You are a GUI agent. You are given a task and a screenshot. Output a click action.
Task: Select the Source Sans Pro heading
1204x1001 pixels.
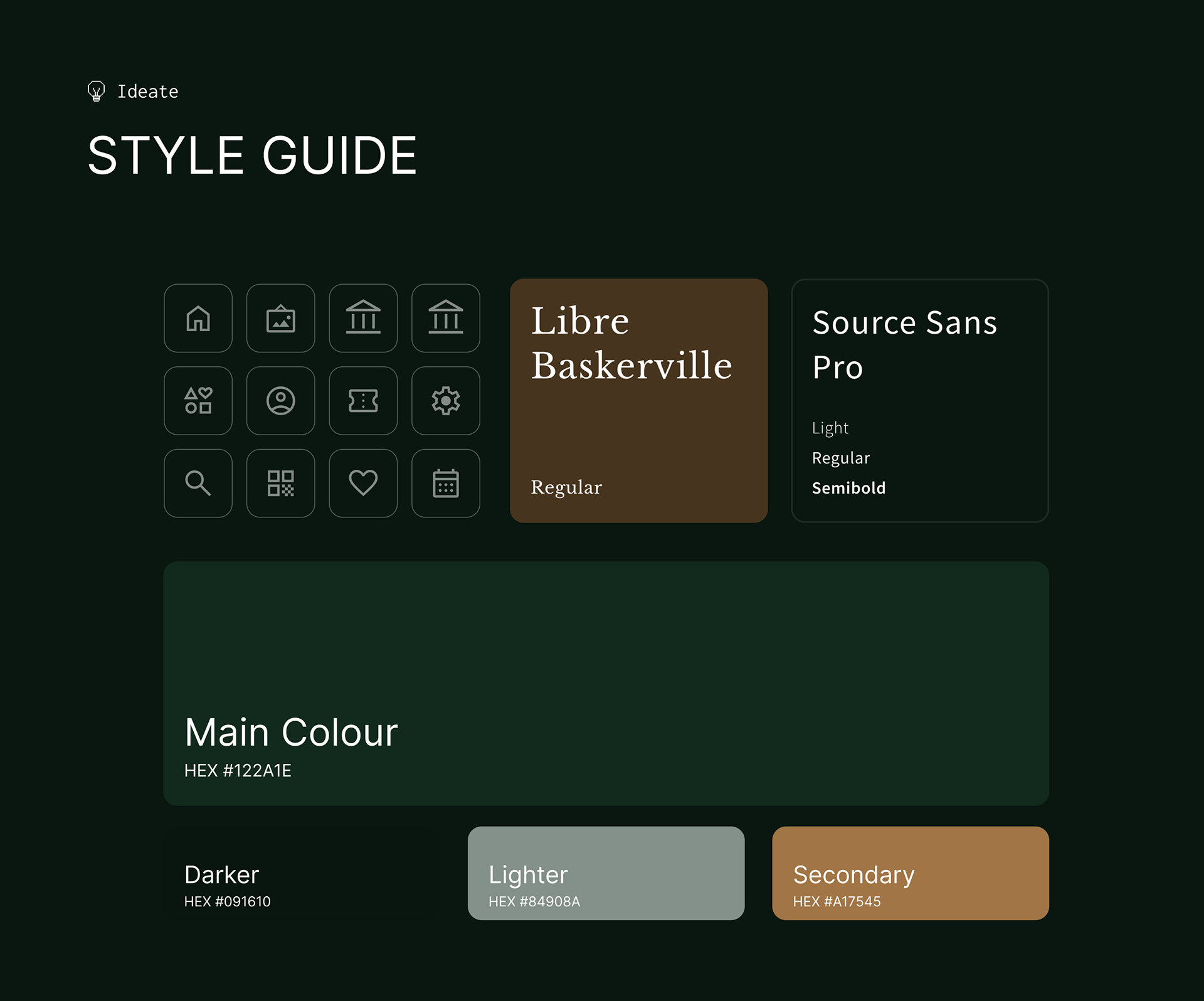tap(904, 344)
